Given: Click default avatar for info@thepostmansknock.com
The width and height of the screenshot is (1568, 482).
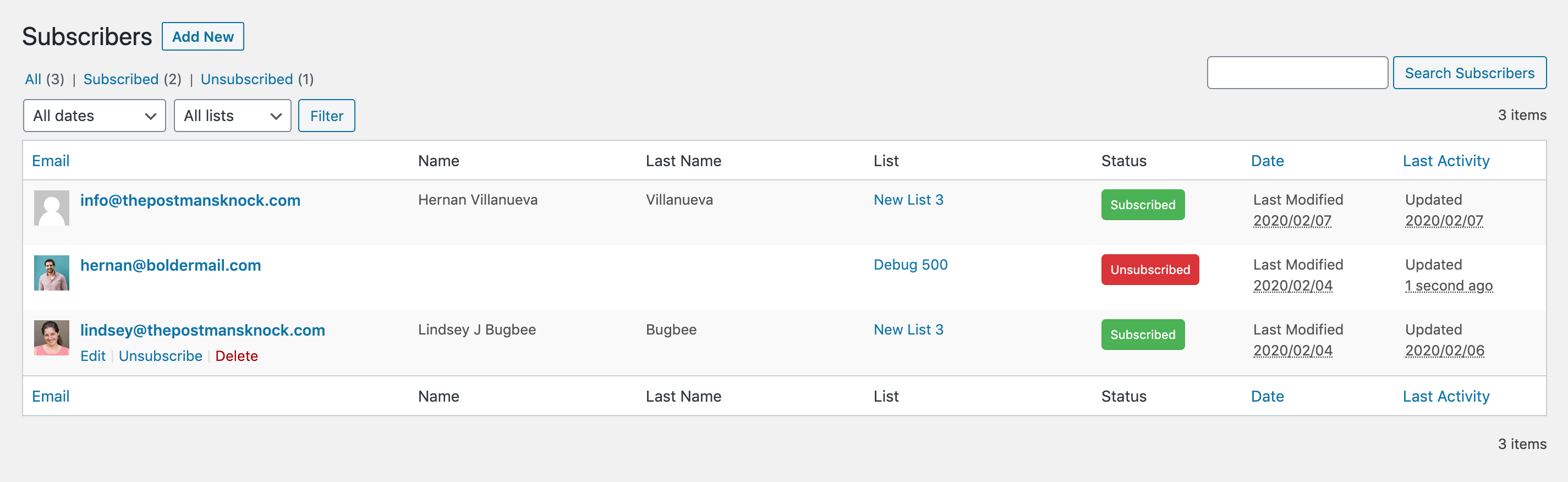Looking at the screenshot, I should tap(52, 208).
